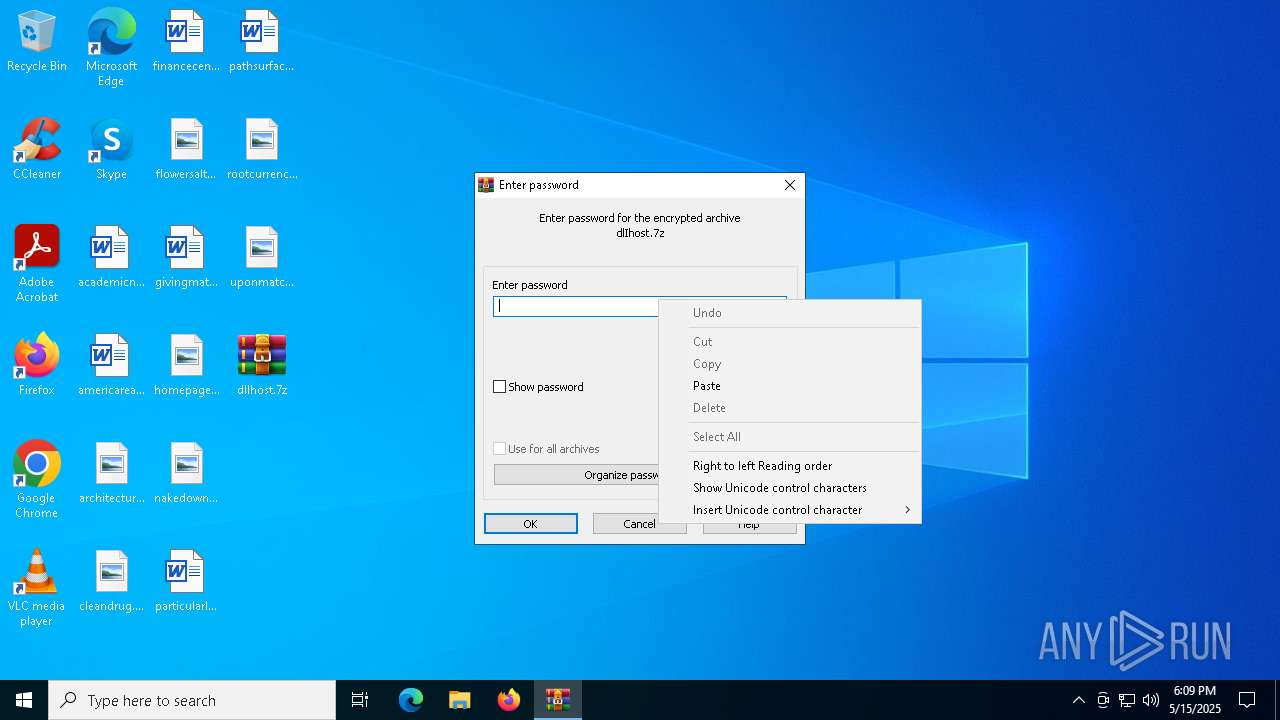Select the americarea... Word document icon
The image size is (1280, 720).
[111, 366]
